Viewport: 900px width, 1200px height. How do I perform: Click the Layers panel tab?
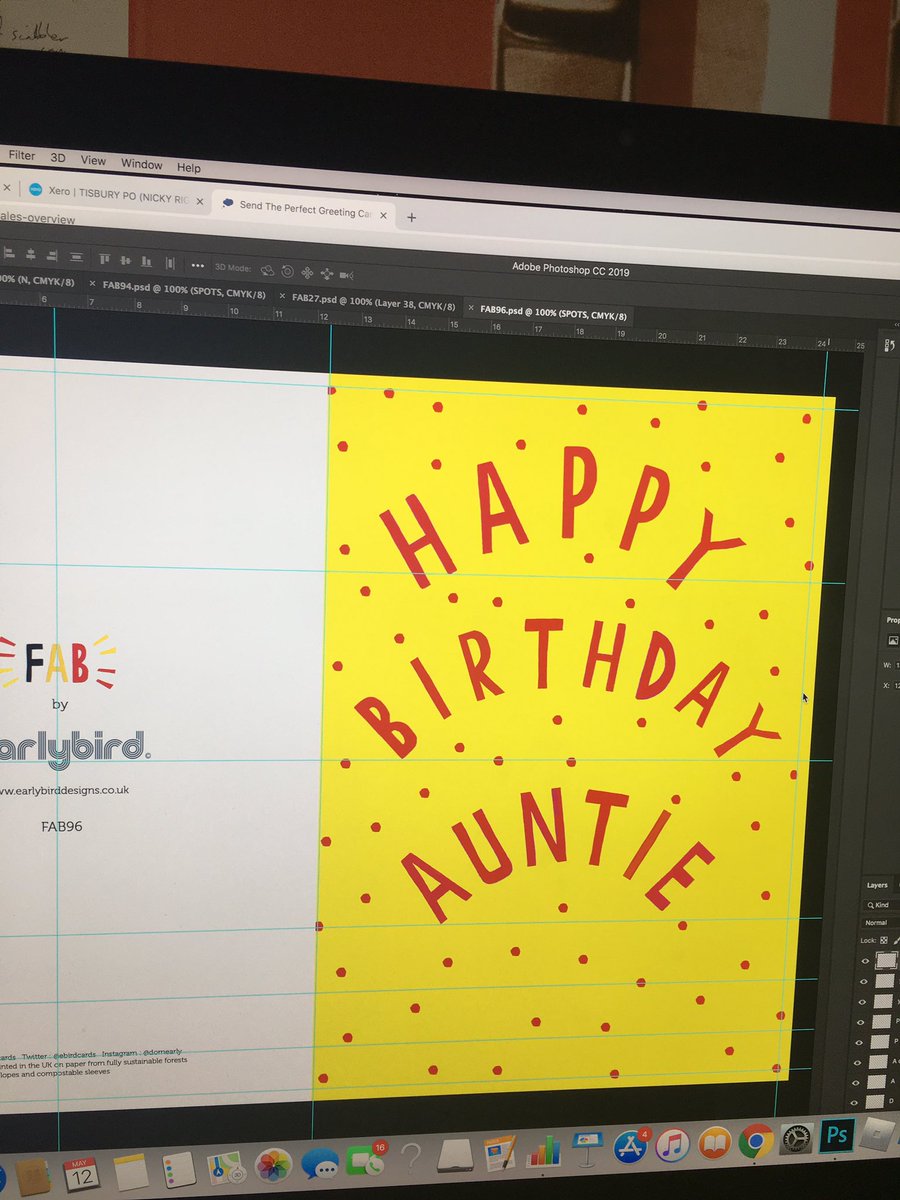877,885
